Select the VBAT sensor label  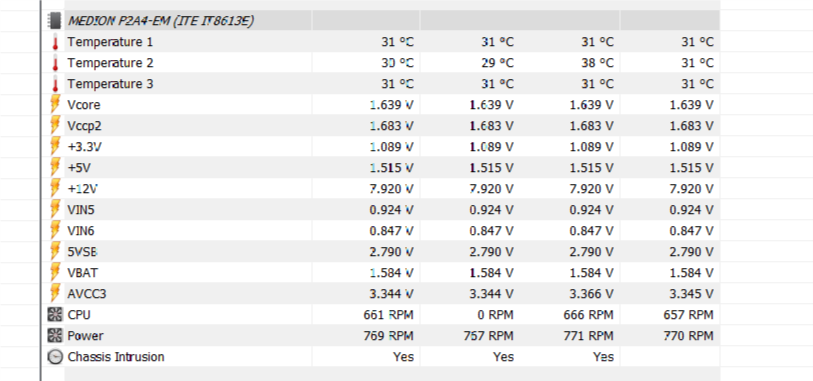coord(82,273)
